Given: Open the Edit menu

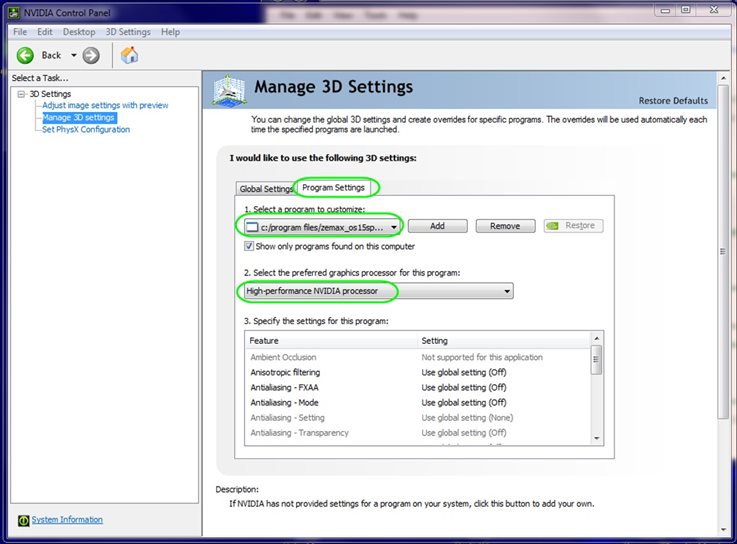Looking at the screenshot, I should tap(45, 32).
